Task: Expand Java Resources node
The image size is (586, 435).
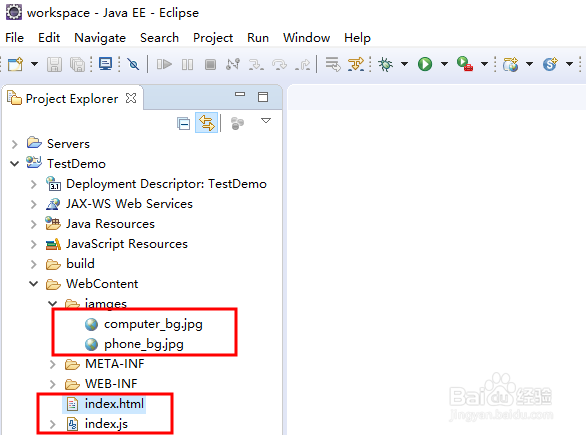Action: 34,224
